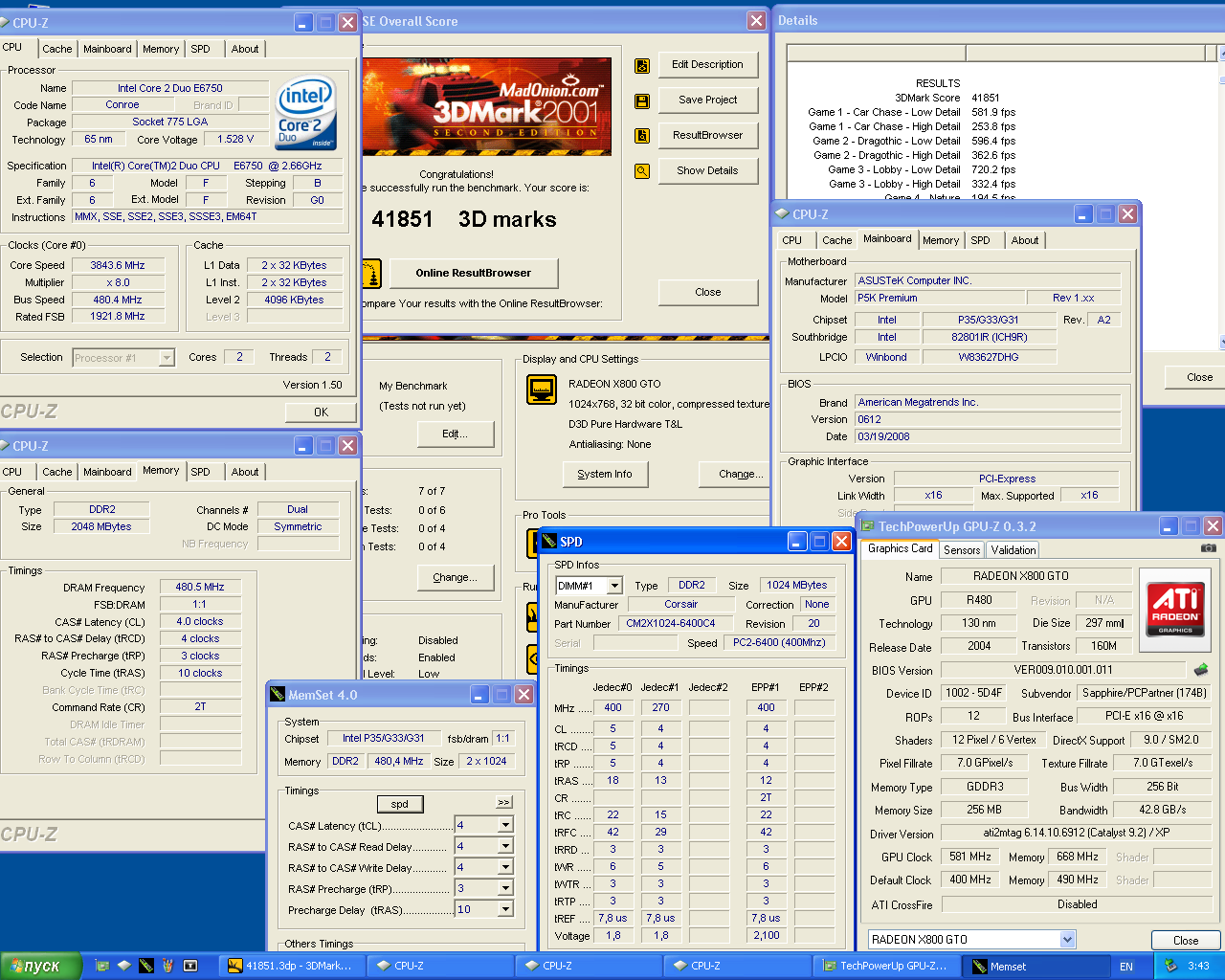This screenshot has width=1225, height=980.
Task: Click the fifth quick launch icon
Action: [190, 966]
